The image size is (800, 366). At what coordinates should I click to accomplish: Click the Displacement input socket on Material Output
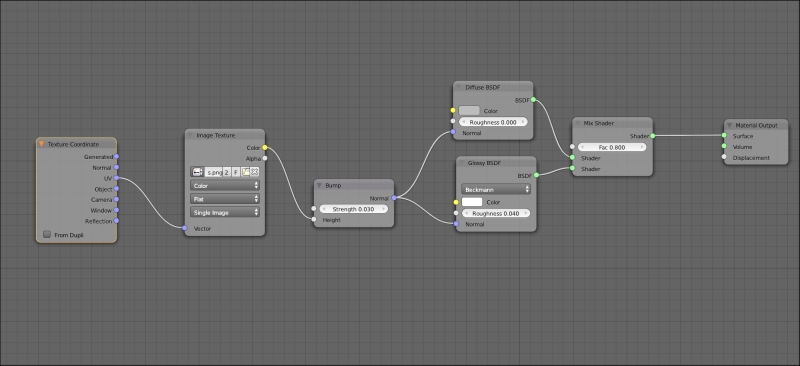tap(724, 157)
